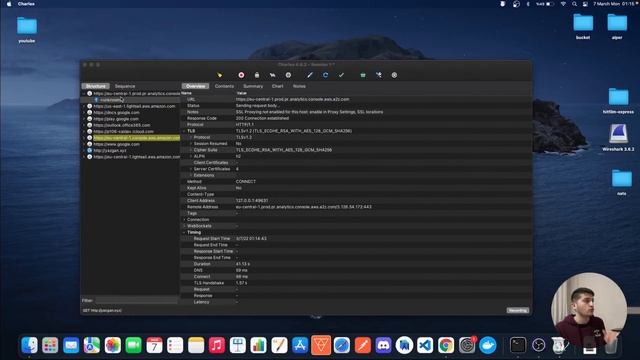Click the Recording status button
640x360 pixels.
518,311
